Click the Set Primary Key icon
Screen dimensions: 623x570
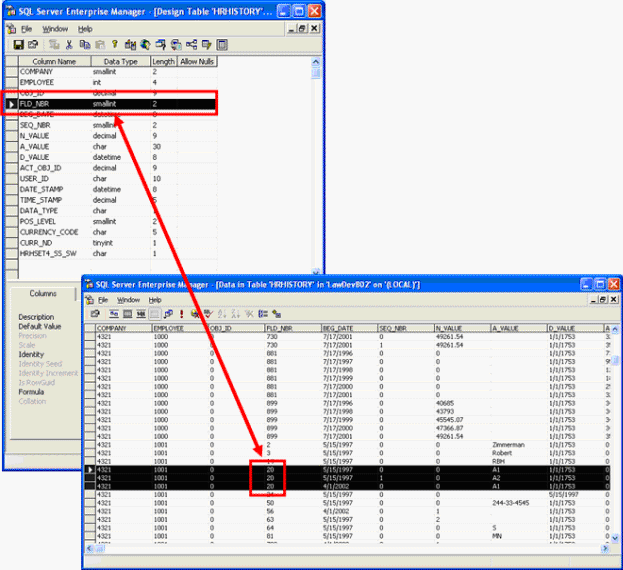[x=115, y=44]
